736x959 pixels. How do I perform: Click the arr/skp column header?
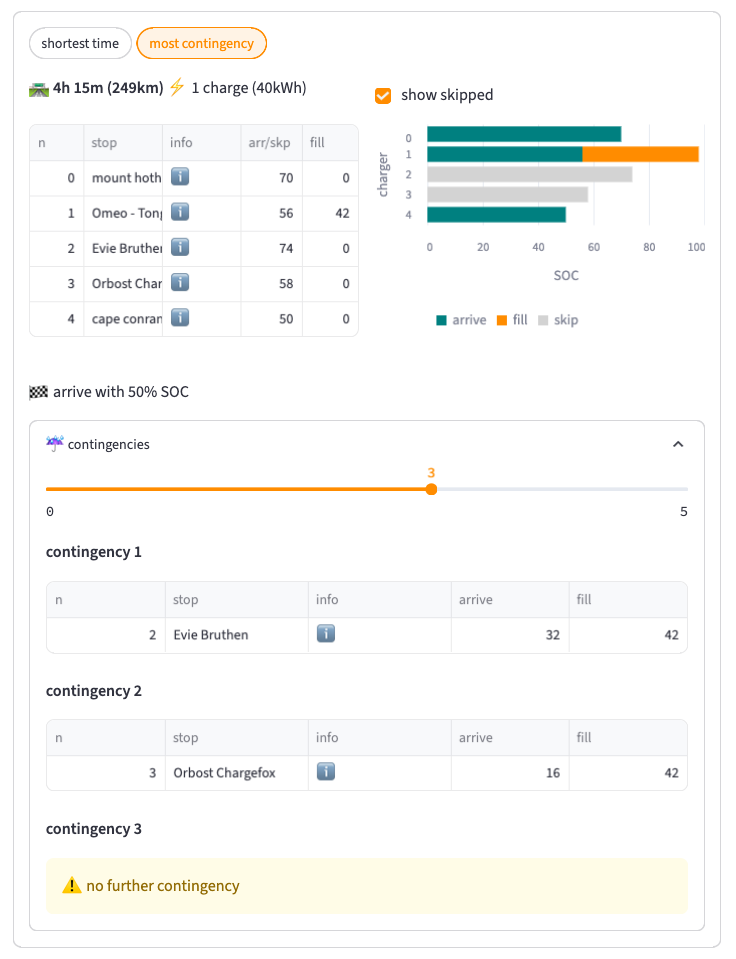tap(269, 143)
